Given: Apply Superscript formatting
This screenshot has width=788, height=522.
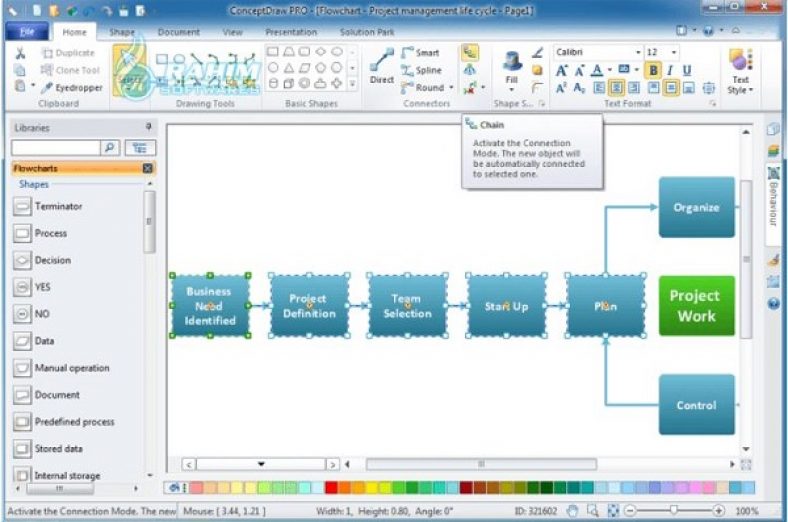Looking at the screenshot, I should pyautogui.click(x=561, y=88).
